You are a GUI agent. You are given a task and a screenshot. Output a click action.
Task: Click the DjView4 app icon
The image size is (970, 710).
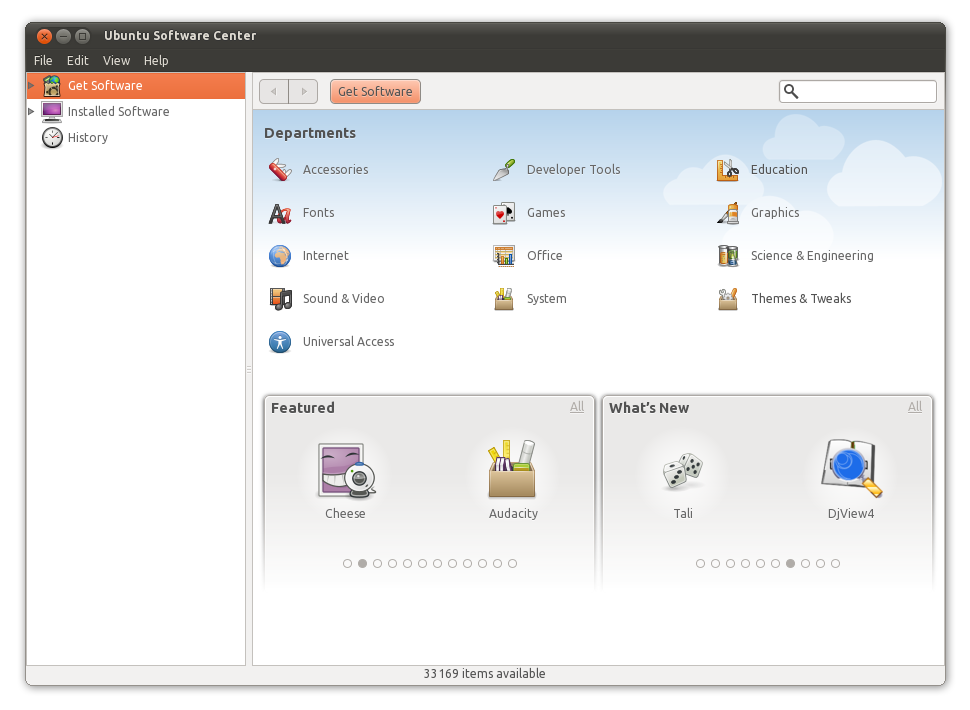pos(851,468)
